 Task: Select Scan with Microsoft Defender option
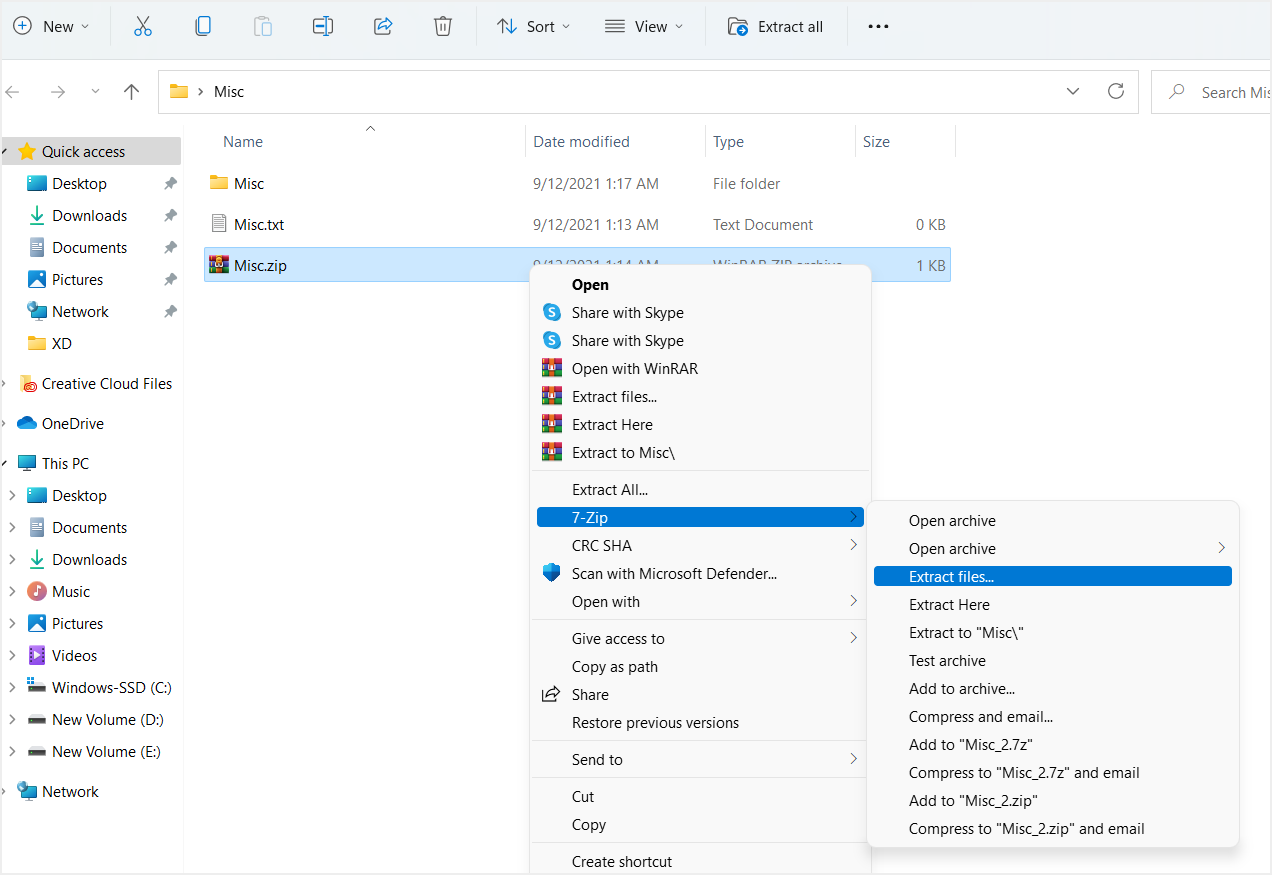pos(673,574)
